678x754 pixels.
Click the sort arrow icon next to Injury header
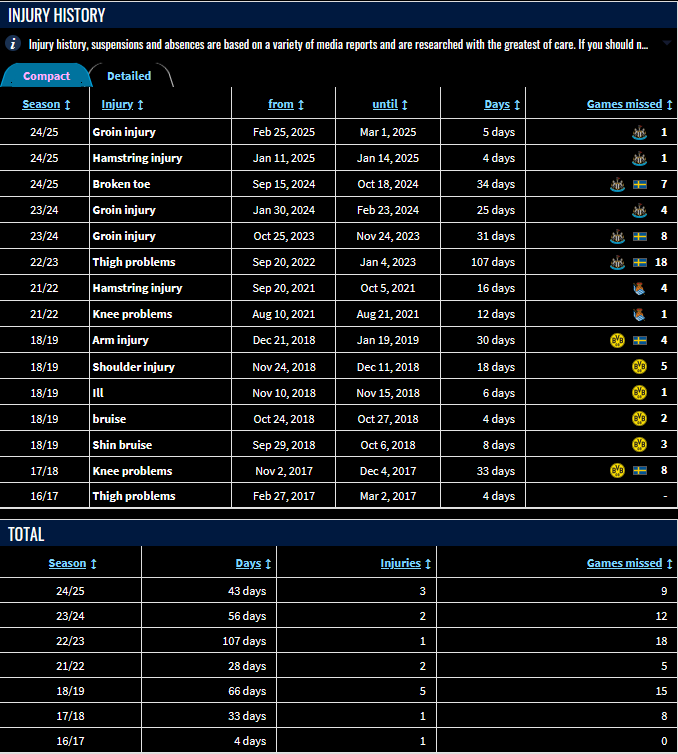(140, 105)
